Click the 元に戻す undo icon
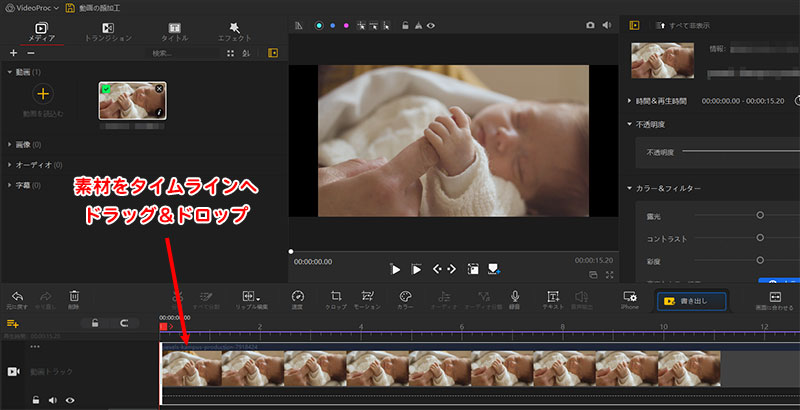 coord(17,299)
